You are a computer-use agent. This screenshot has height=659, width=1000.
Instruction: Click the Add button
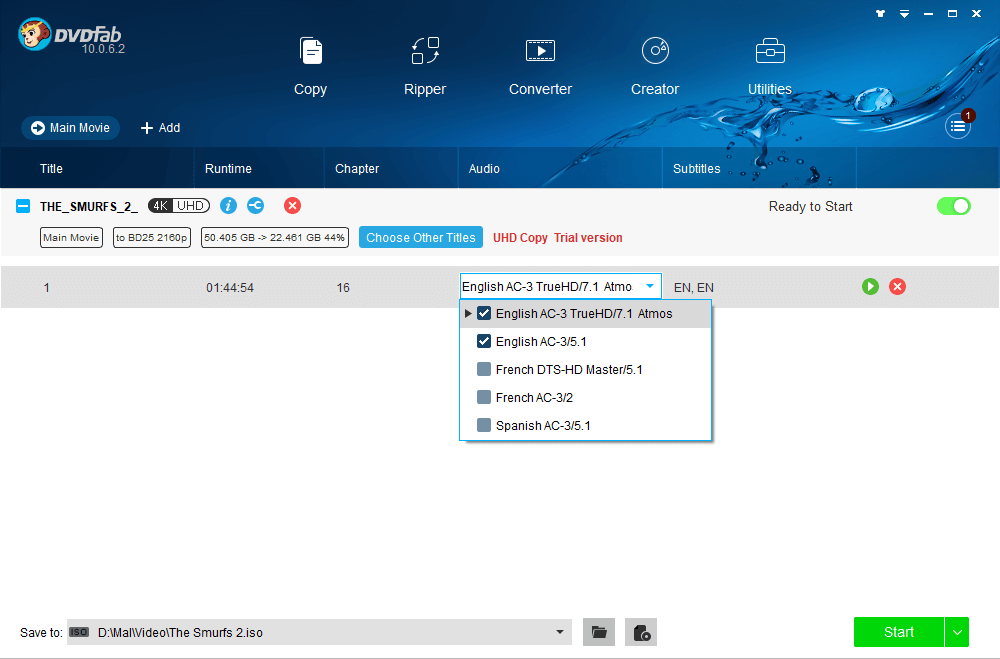click(160, 128)
